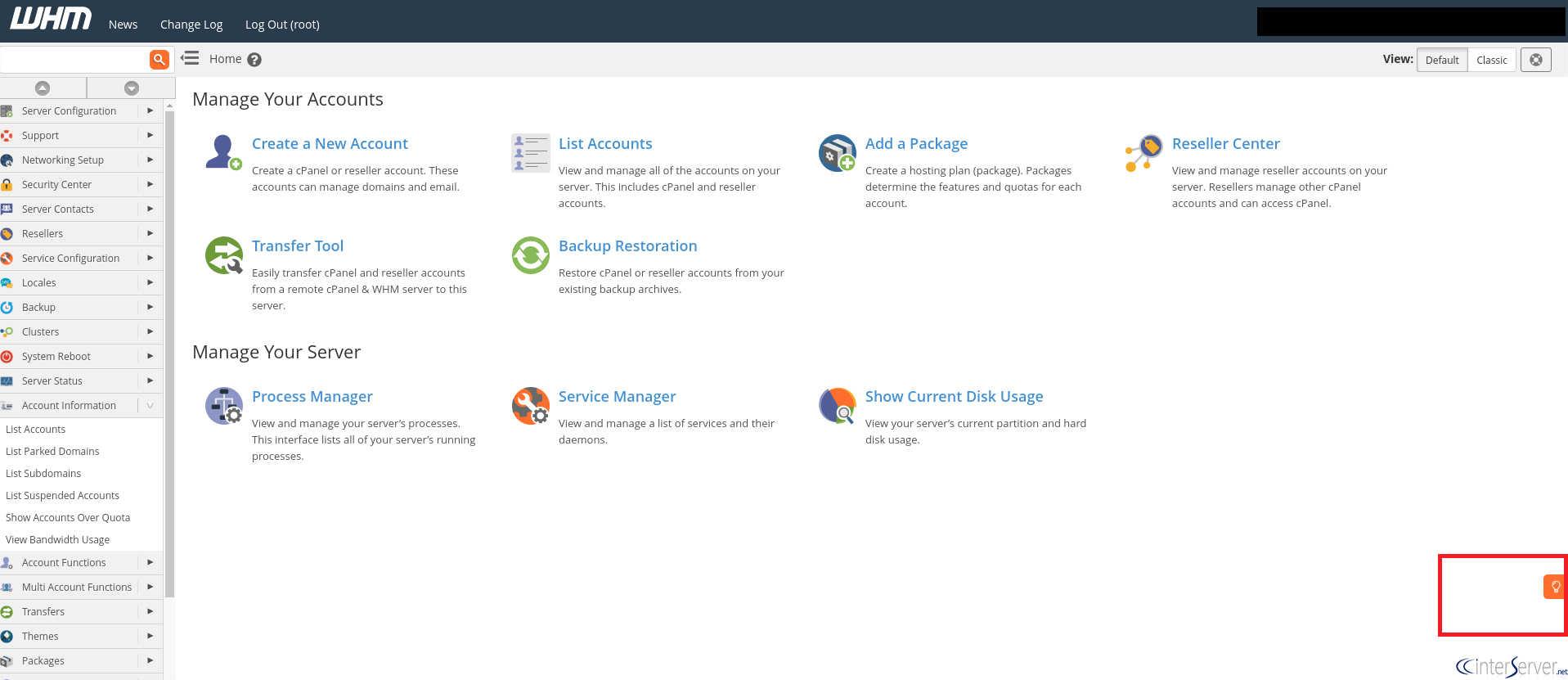Click the Backup Restoration icon
This screenshot has height=680, width=1568.
530,255
